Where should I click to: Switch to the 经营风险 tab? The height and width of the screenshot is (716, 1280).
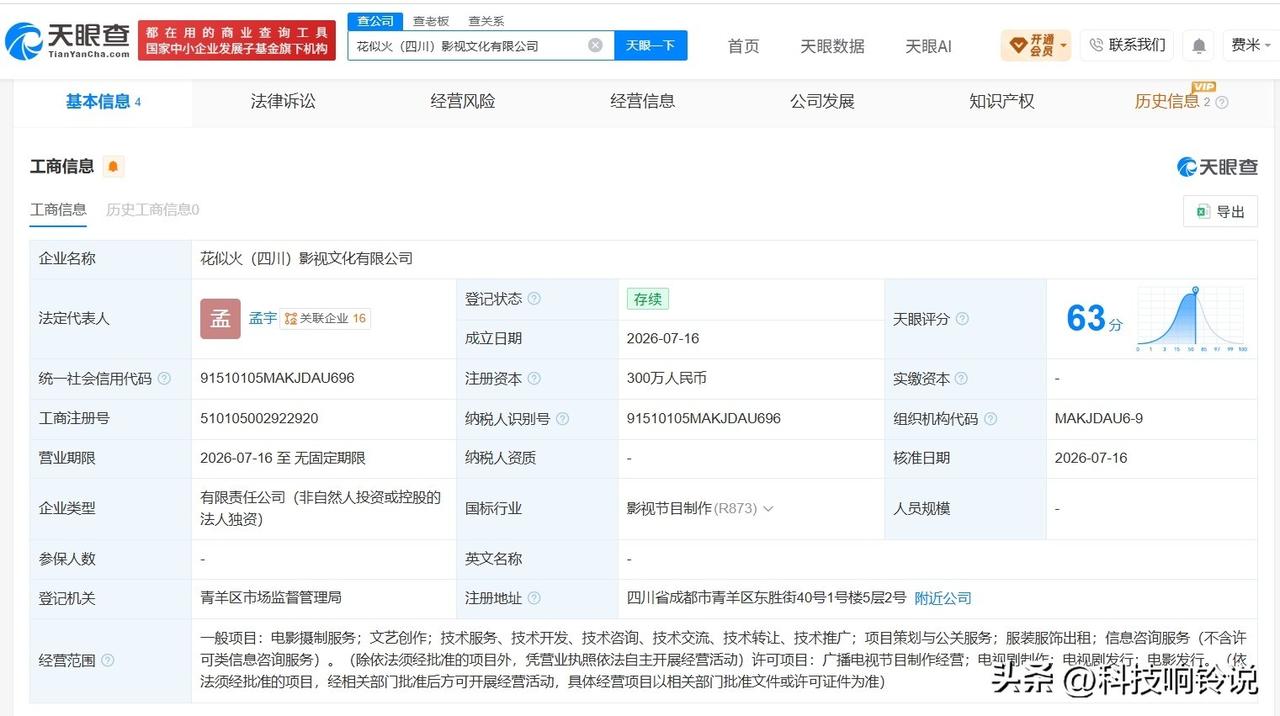point(463,101)
